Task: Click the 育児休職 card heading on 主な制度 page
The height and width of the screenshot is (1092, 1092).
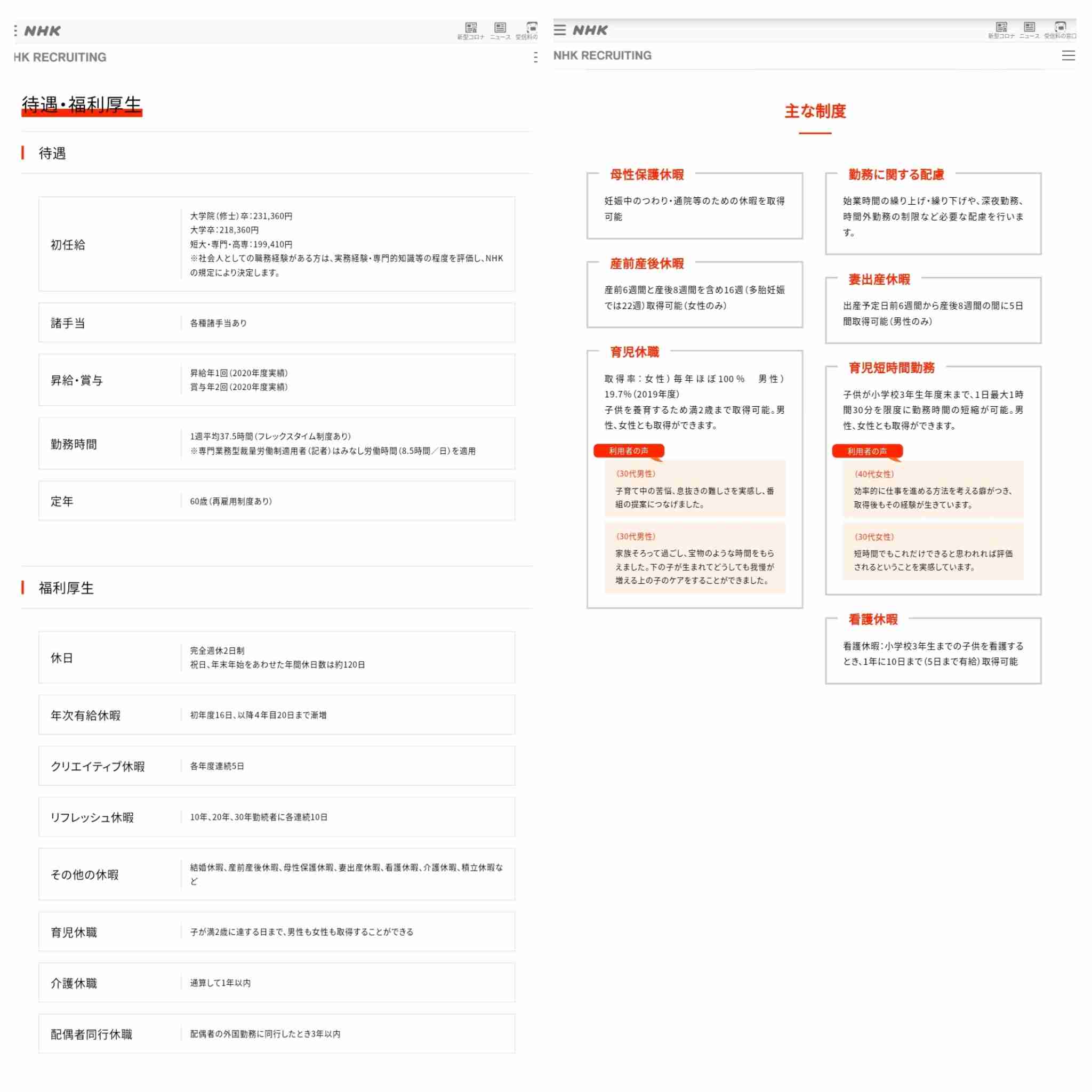Action: click(x=634, y=351)
